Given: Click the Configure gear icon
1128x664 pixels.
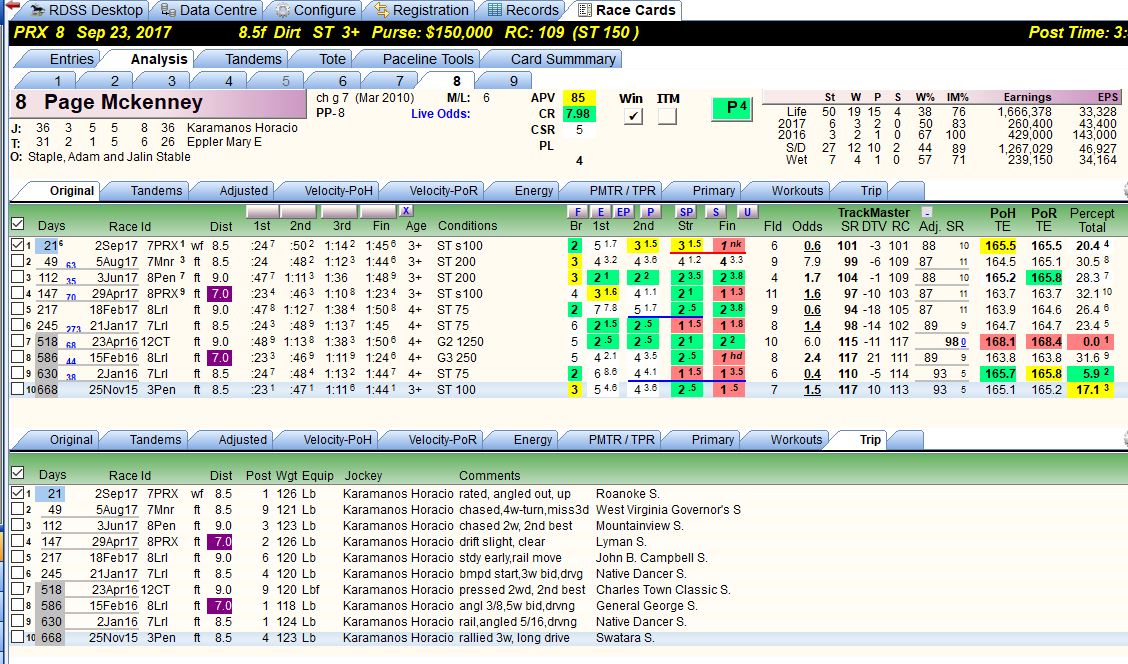Looking at the screenshot, I should pos(283,10).
